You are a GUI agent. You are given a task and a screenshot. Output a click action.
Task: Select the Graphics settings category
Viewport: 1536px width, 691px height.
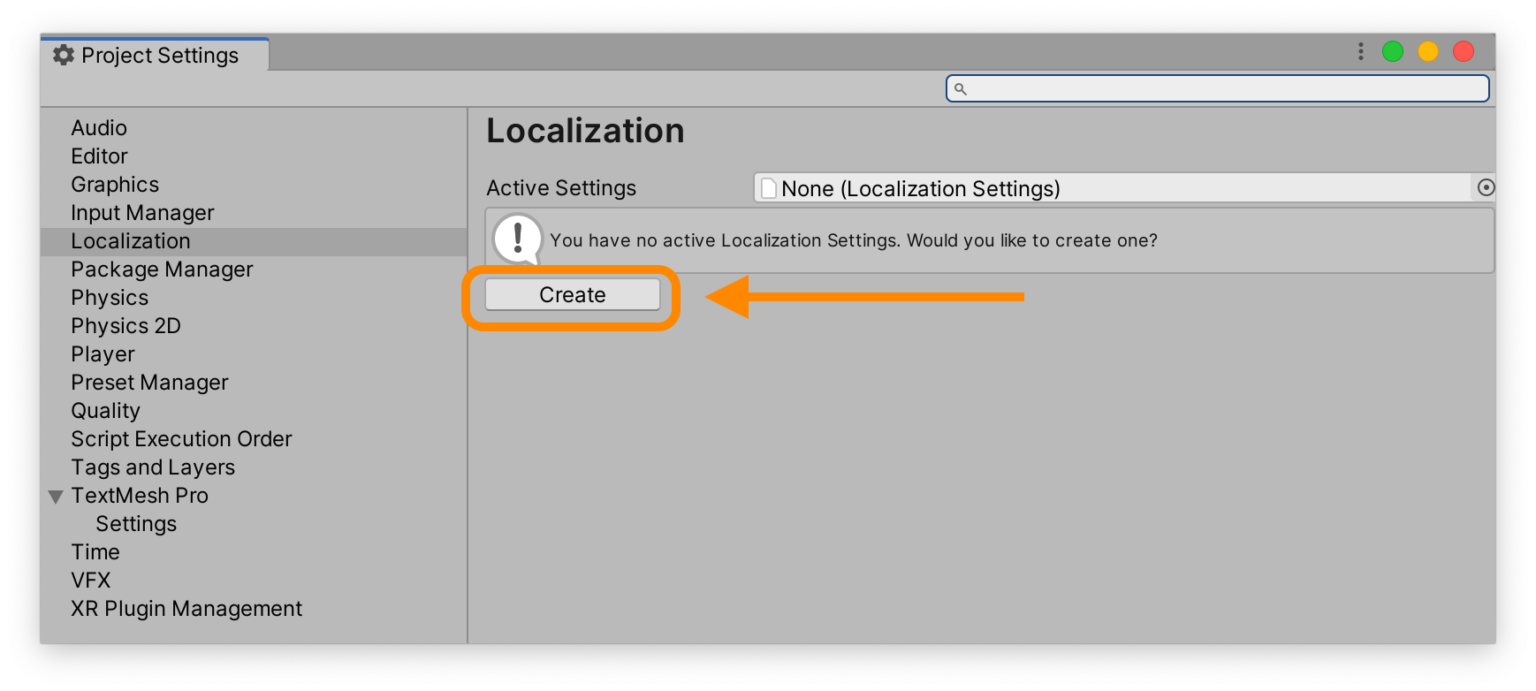click(115, 184)
